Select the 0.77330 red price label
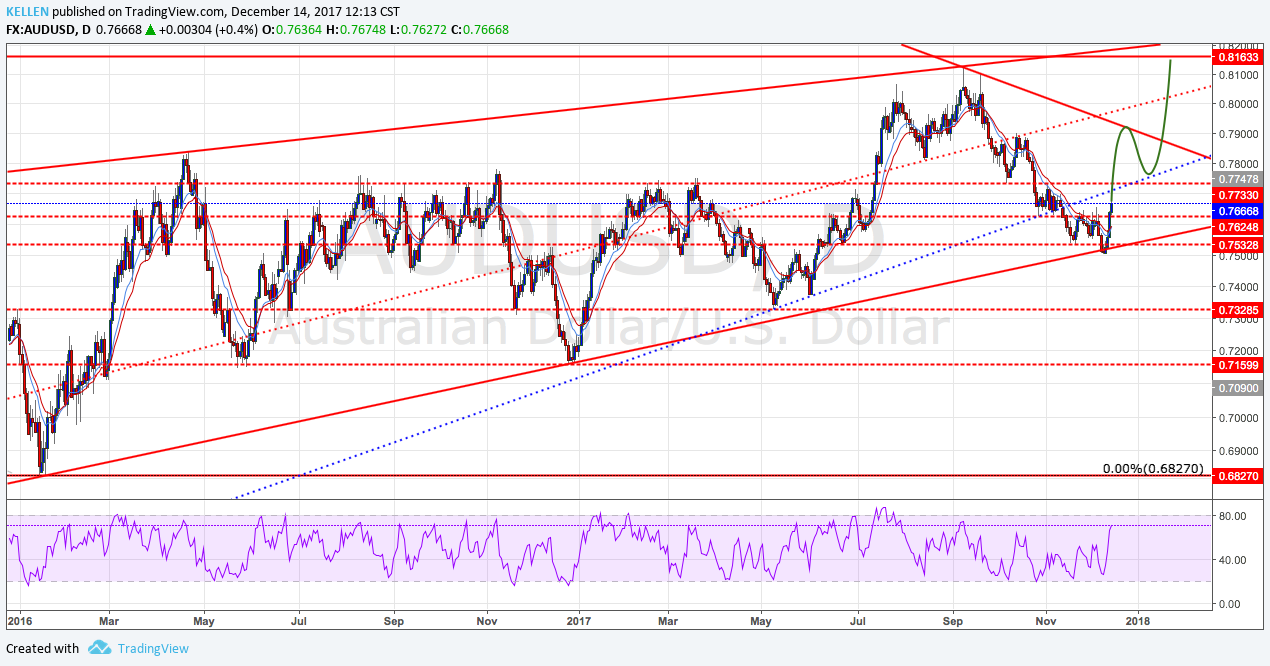This screenshot has width=1270, height=666. pos(1239,194)
